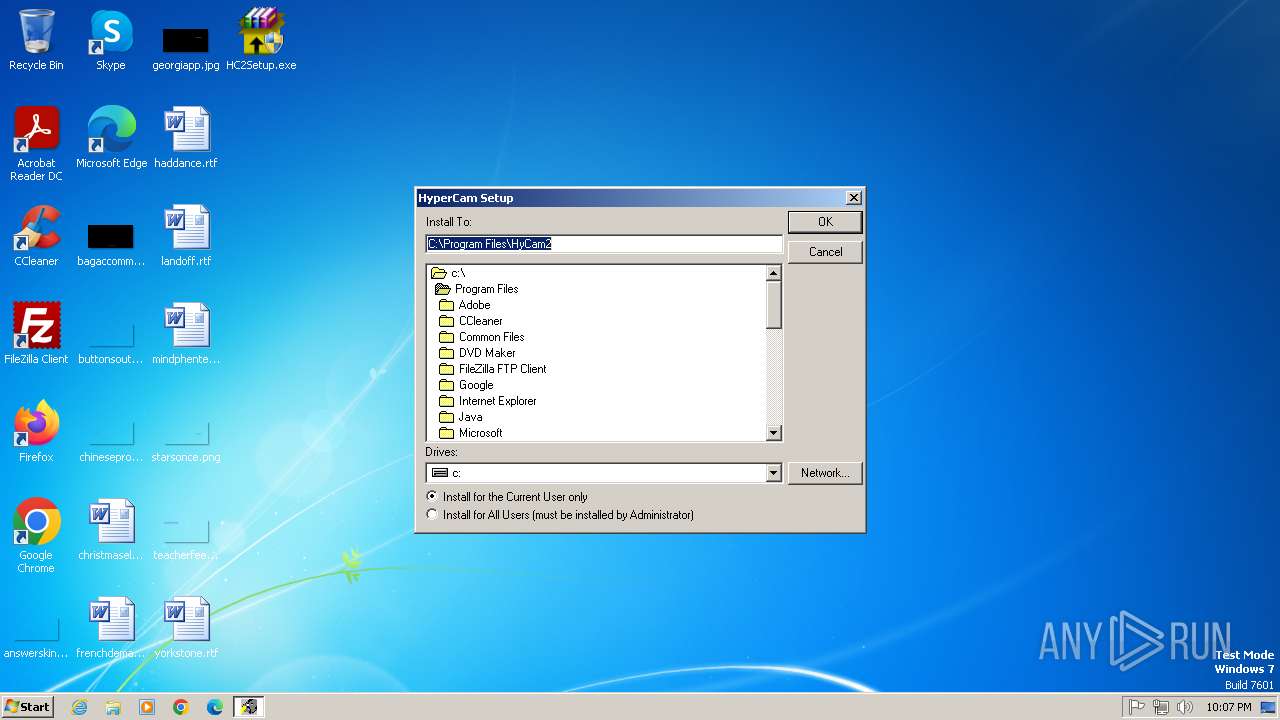Open the Edge taskbar icon
This screenshot has width=1280, height=720.
pos(215,707)
